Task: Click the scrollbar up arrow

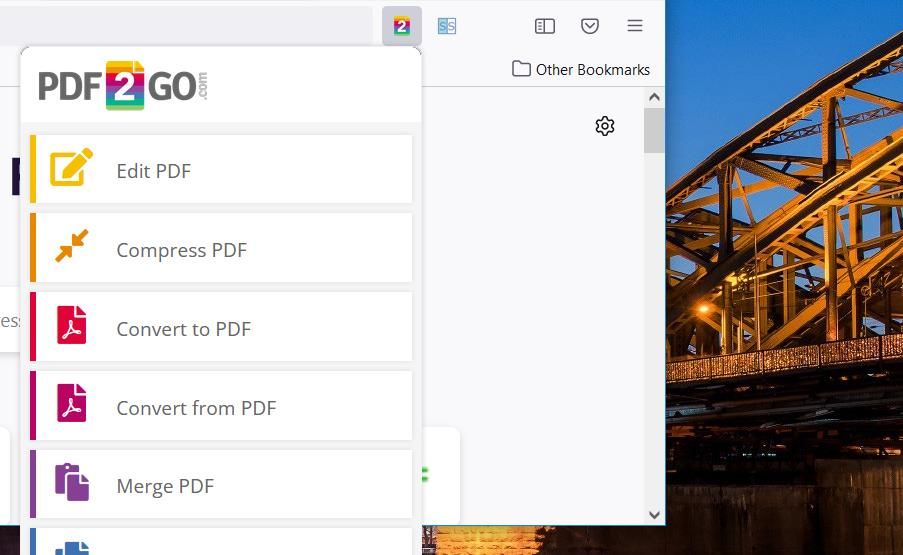Action: point(654,97)
